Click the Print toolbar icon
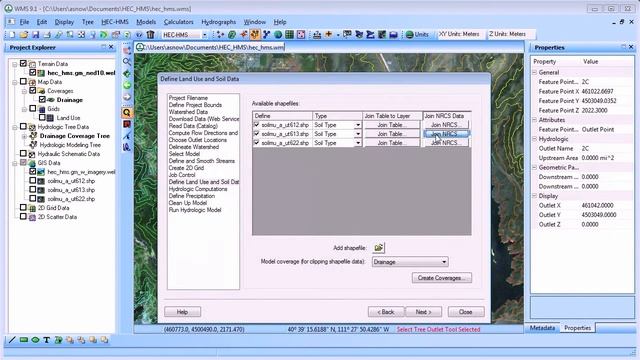Screen dimensions: 640x360 [47, 35]
